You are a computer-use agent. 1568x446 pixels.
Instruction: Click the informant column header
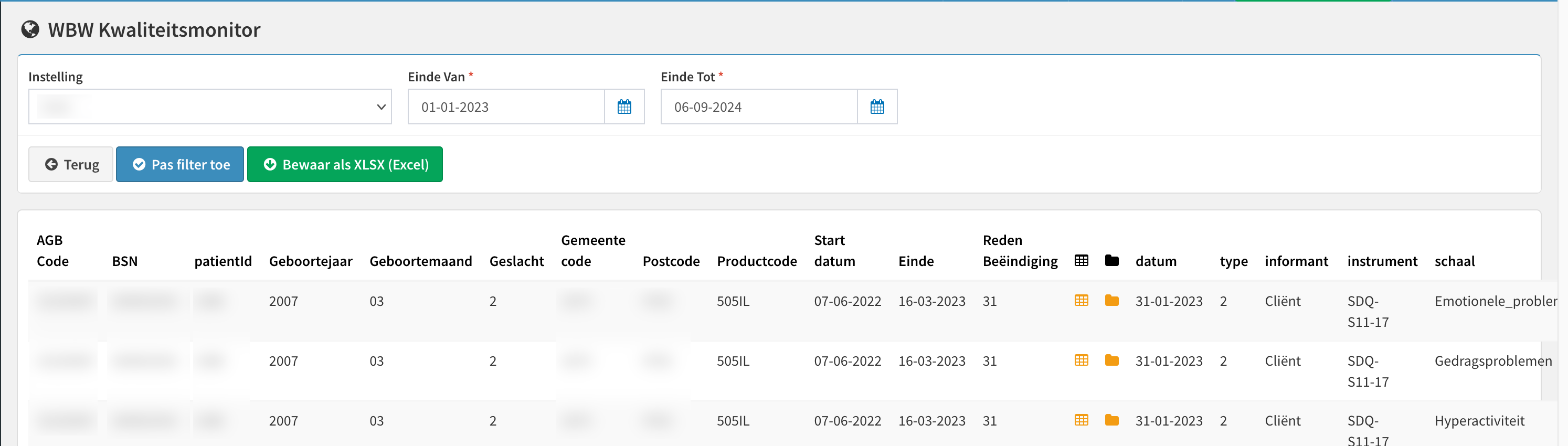(x=1297, y=261)
